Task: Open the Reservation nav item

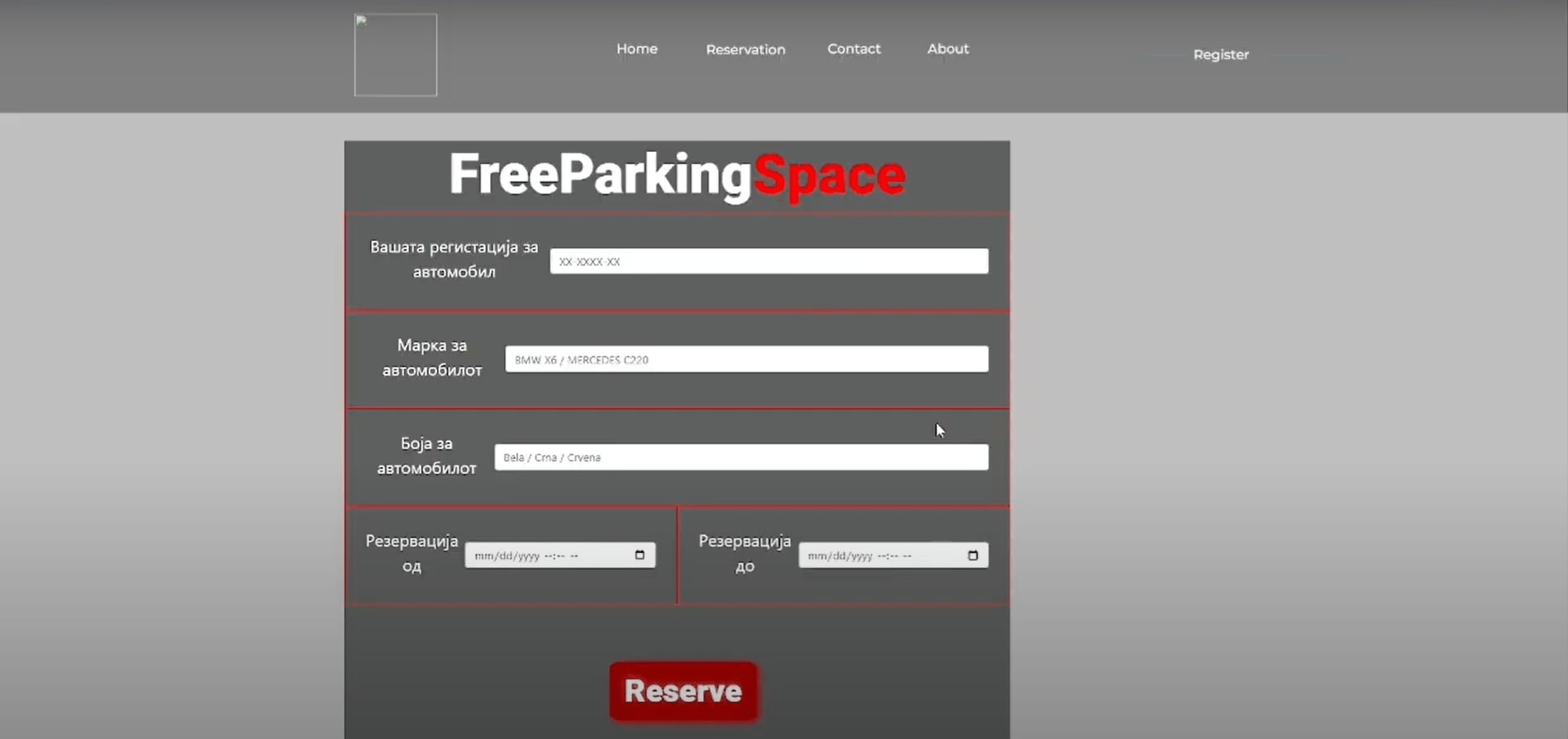Action: 745,50
